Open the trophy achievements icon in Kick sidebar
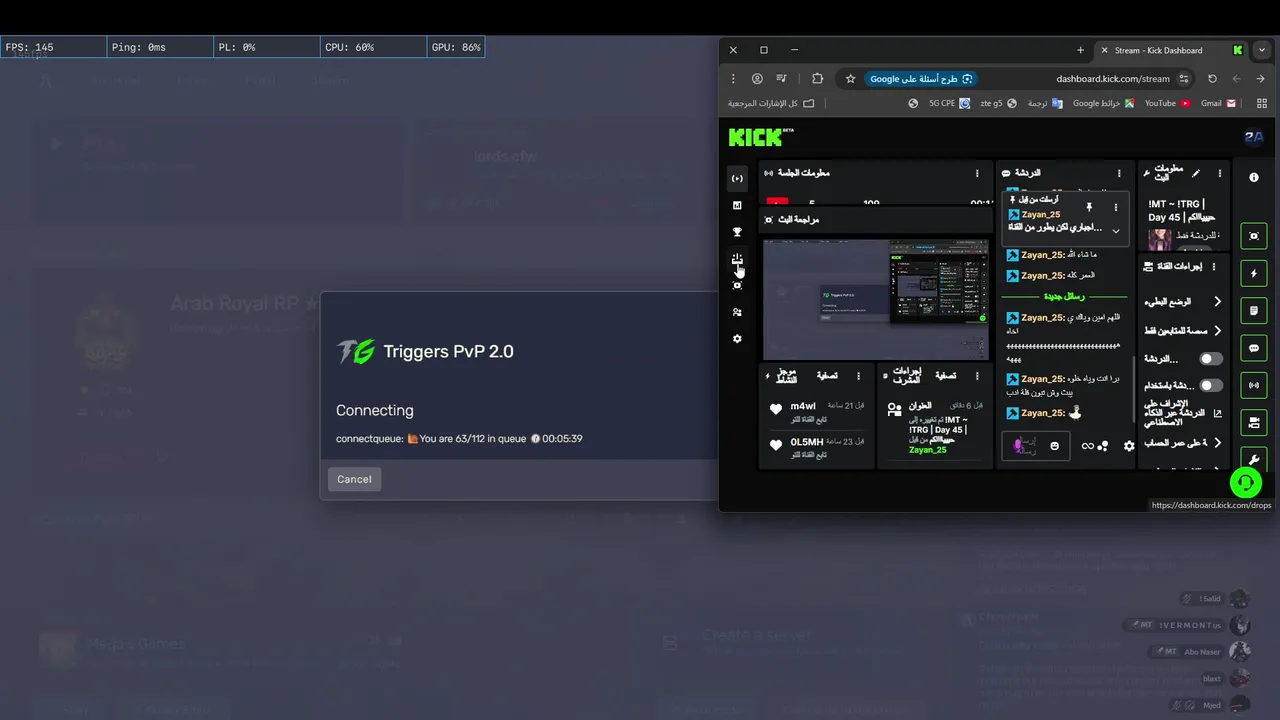The height and width of the screenshot is (720, 1280). (x=737, y=232)
